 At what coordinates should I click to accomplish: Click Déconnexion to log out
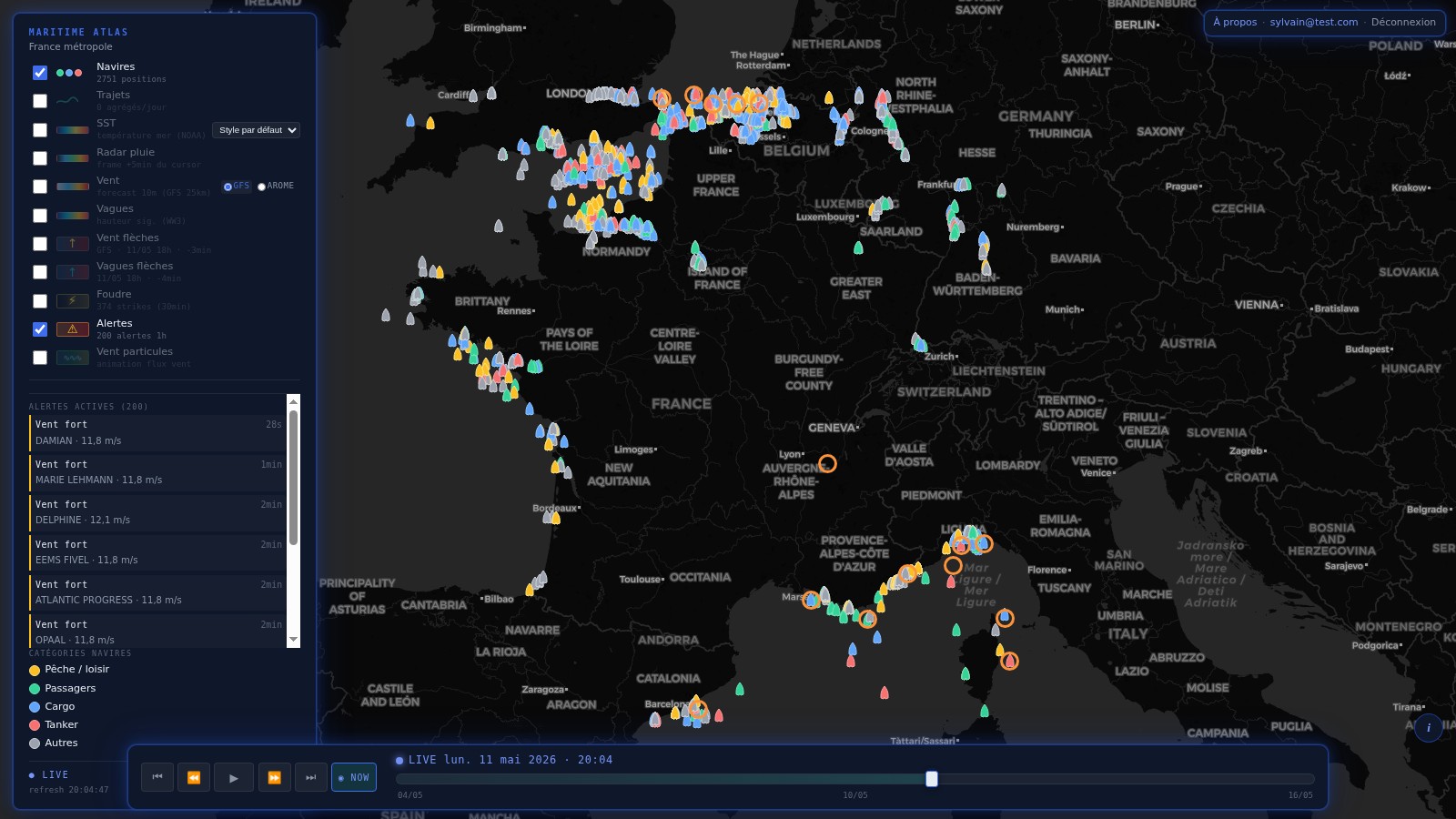click(x=1403, y=23)
